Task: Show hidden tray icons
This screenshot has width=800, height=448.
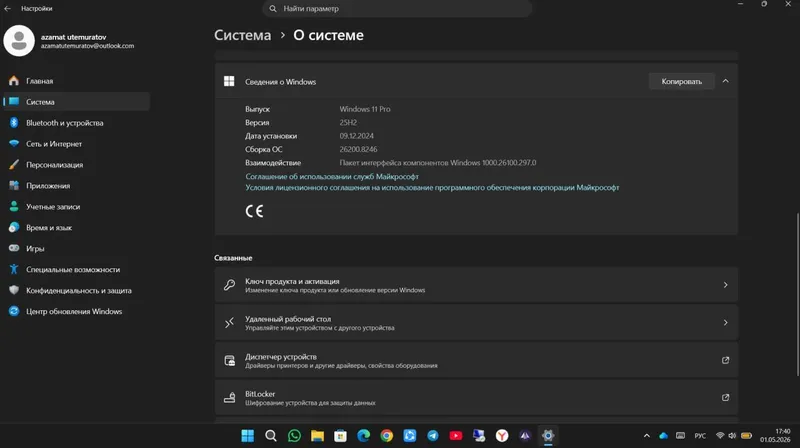Action: click(646, 435)
